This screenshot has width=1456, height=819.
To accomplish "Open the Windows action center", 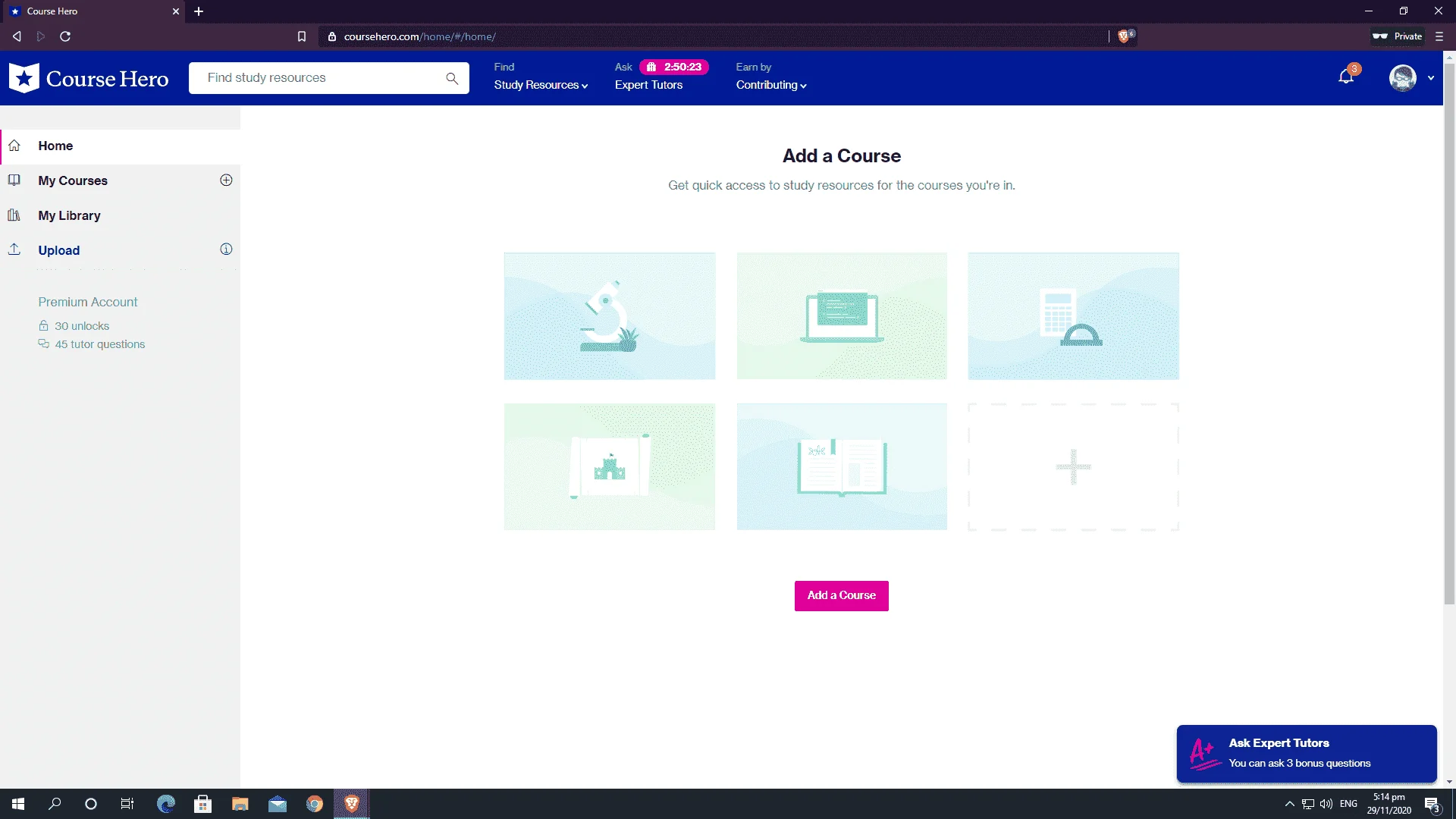I will point(1432,805).
